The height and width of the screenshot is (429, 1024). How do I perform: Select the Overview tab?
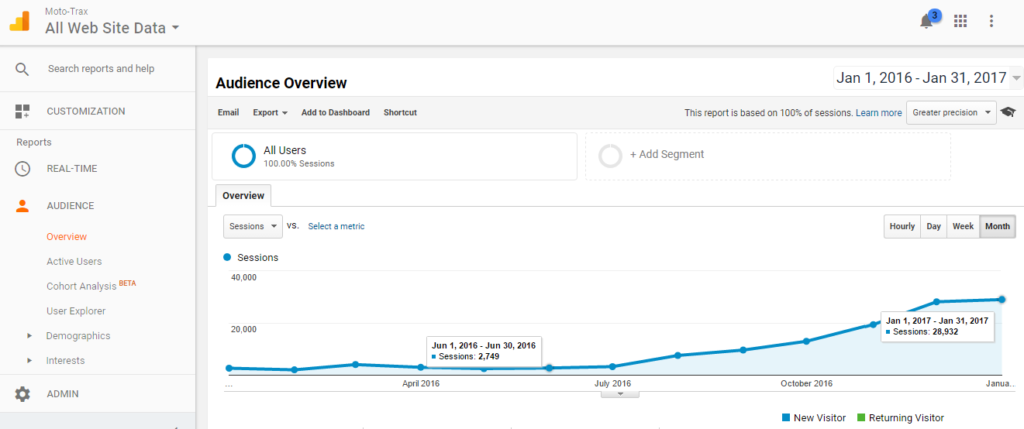[x=243, y=195]
